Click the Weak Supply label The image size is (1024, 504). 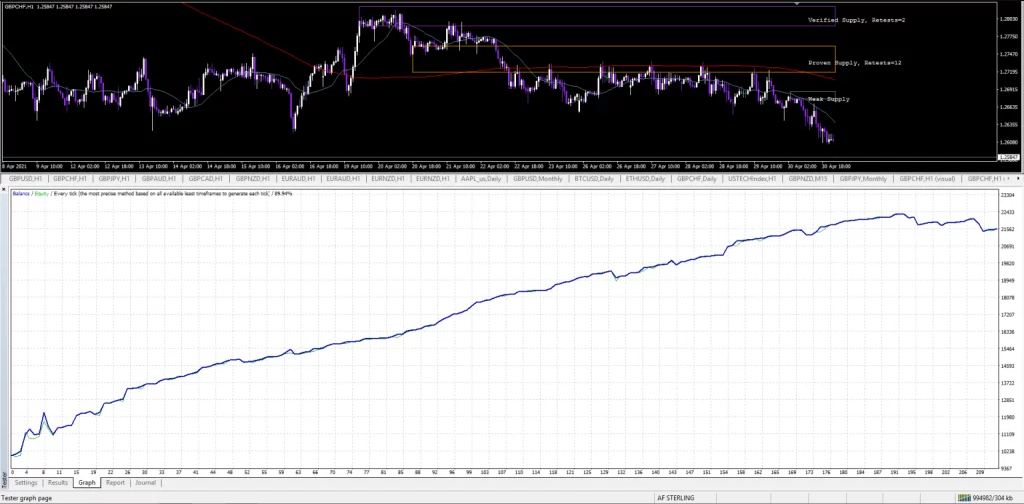(x=828, y=99)
